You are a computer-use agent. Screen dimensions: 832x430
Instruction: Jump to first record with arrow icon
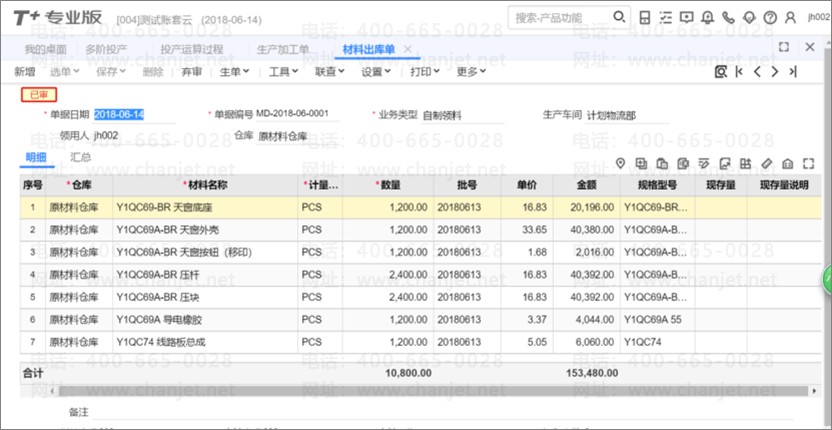pos(739,72)
